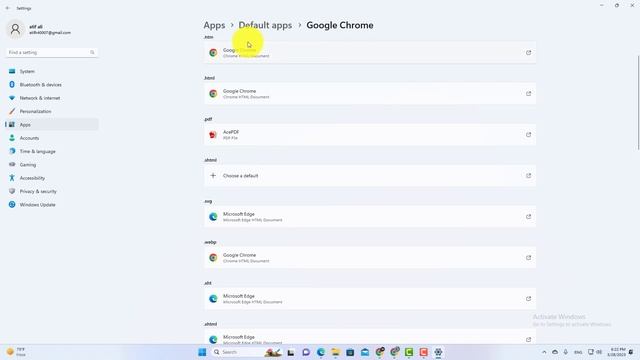Click the Edge icon in the .svg row
The height and width of the screenshot is (360, 640).
coord(213,217)
